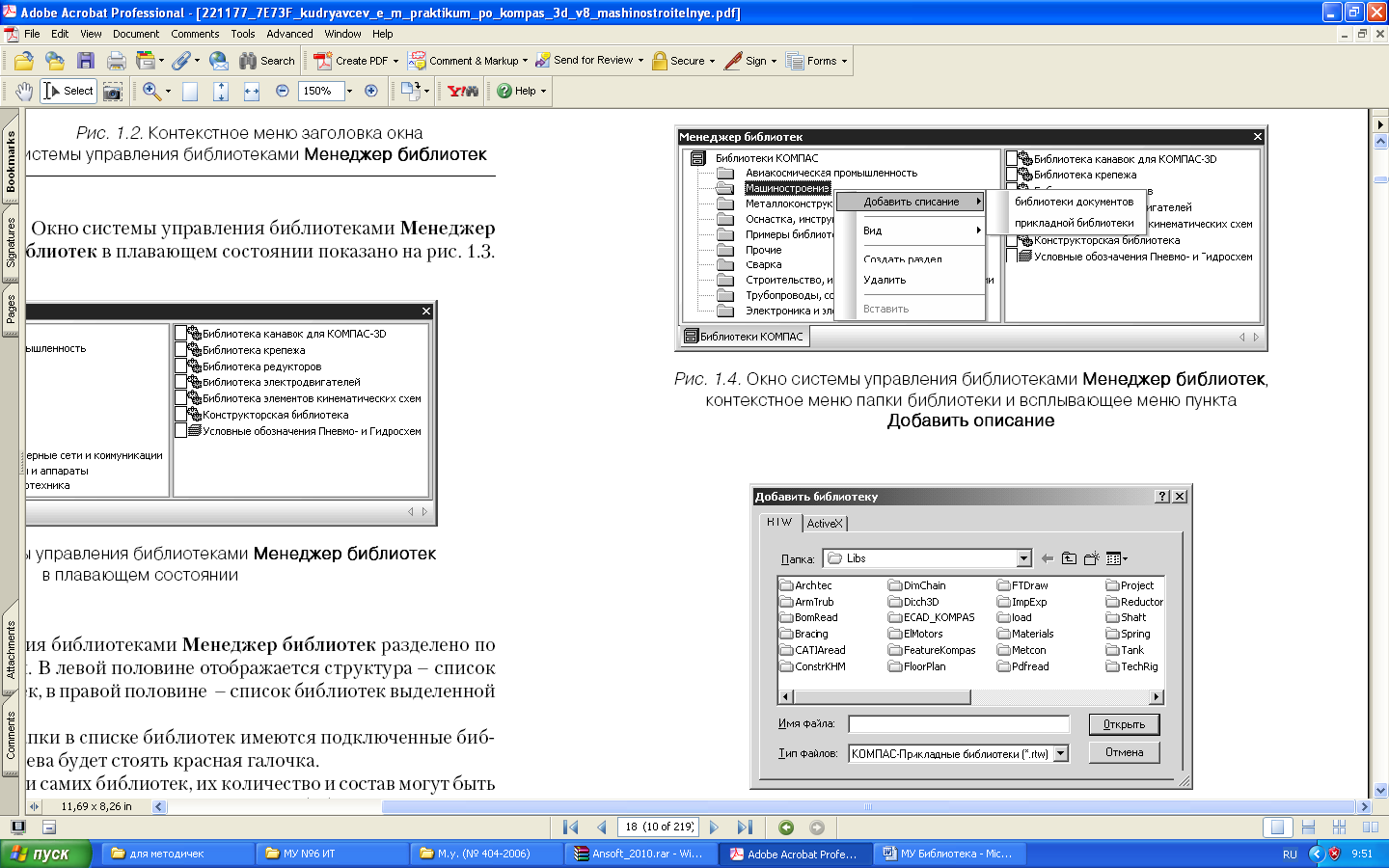The height and width of the screenshot is (868, 1389).
Task: Open the zoom percentage dropdown arrow
Action: tap(349, 92)
